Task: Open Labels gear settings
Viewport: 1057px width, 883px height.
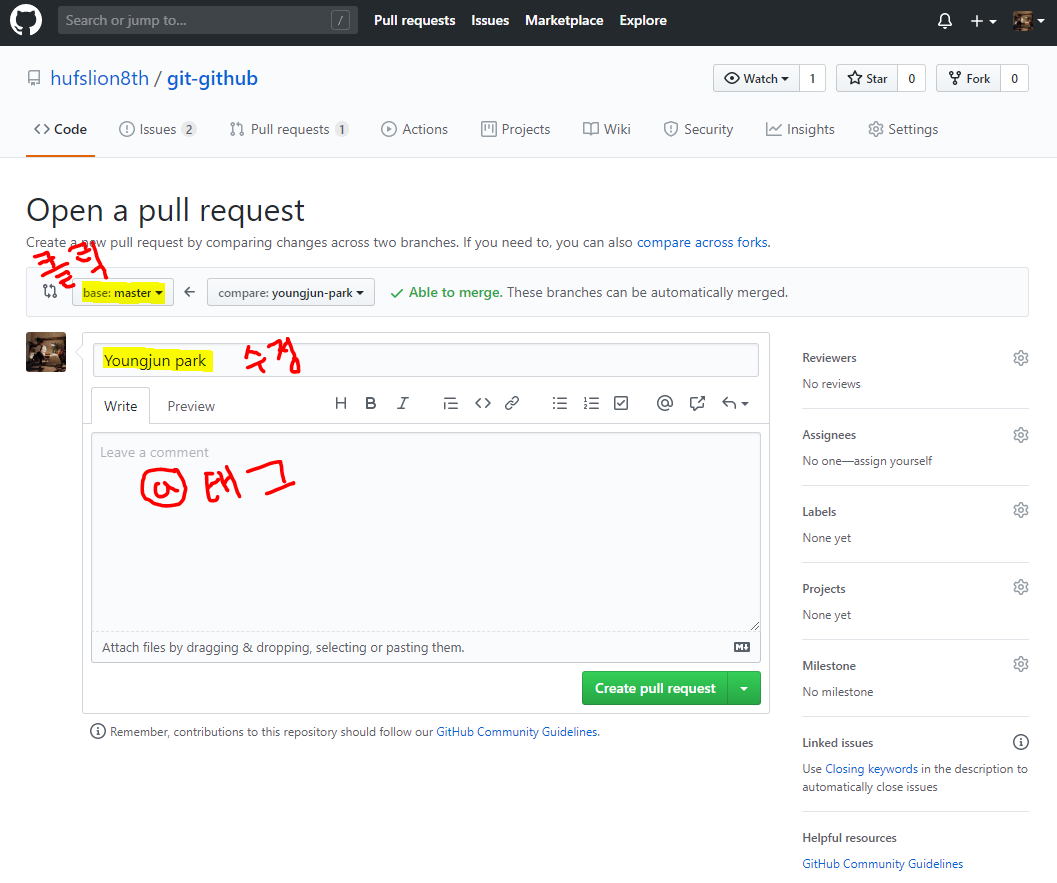Action: coord(1021,510)
